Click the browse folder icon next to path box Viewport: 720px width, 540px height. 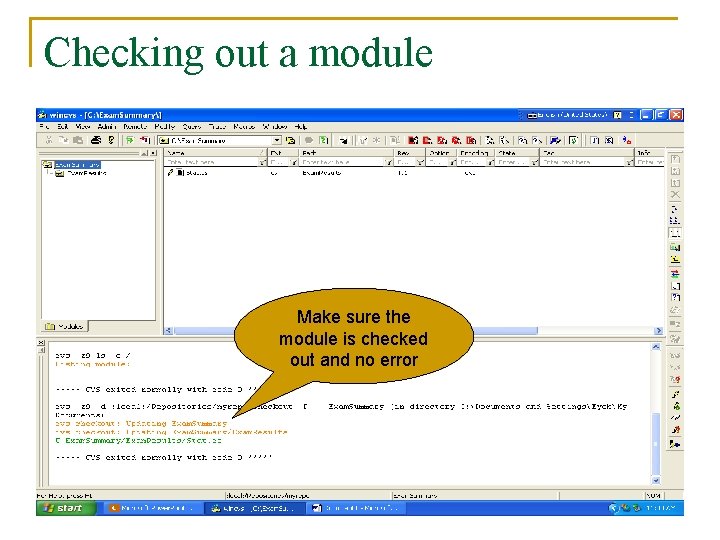click(291, 141)
